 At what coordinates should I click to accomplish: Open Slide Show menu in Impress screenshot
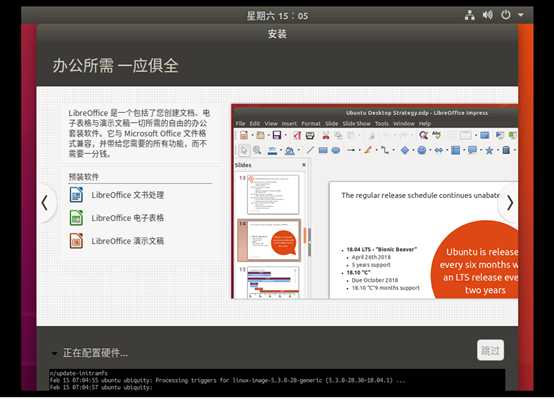tap(356, 124)
